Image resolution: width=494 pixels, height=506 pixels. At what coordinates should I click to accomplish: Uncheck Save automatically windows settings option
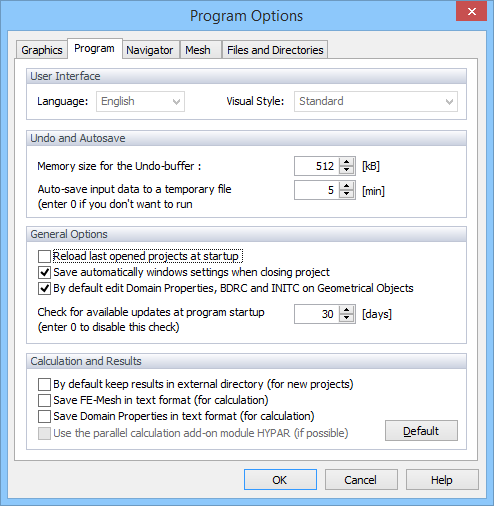point(44,272)
